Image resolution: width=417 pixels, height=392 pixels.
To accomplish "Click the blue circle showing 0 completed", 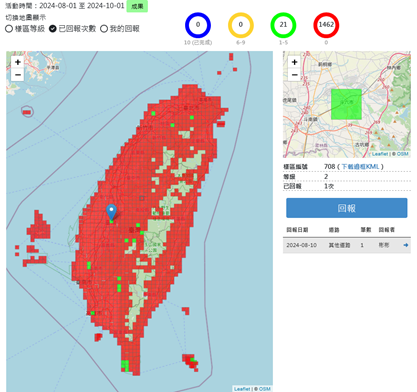I will pyautogui.click(x=198, y=25).
